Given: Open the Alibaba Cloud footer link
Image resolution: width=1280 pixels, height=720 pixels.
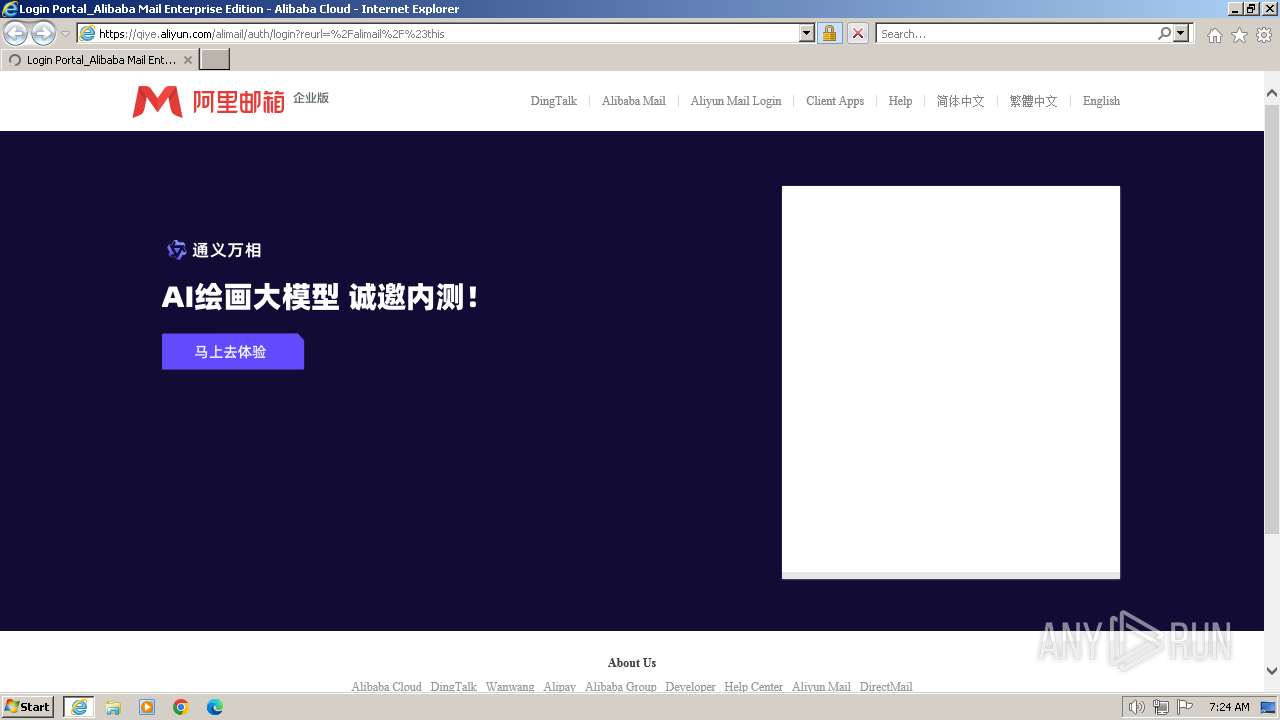Looking at the screenshot, I should click(386, 687).
